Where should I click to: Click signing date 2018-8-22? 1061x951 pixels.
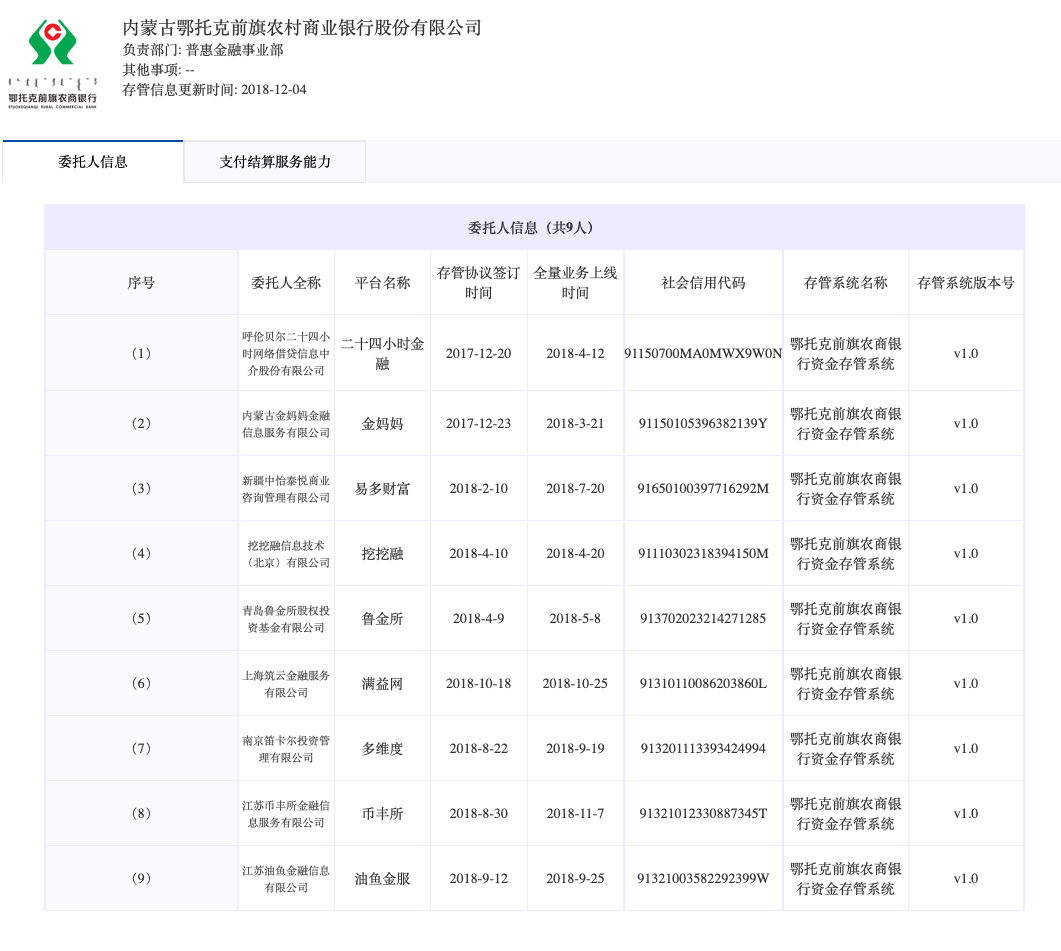coord(478,749)
